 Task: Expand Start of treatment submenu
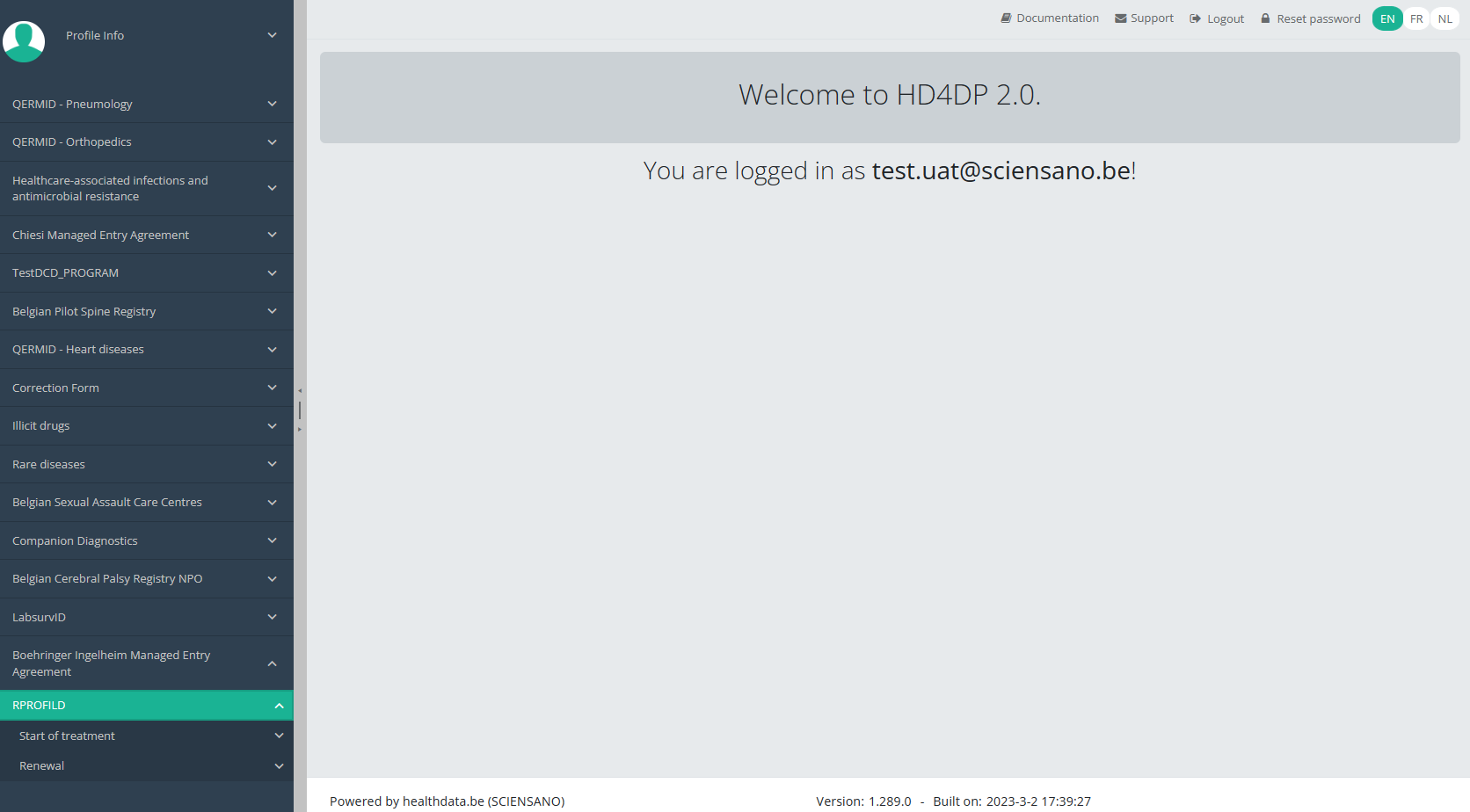pyautogui.click(x=279, y=736)
